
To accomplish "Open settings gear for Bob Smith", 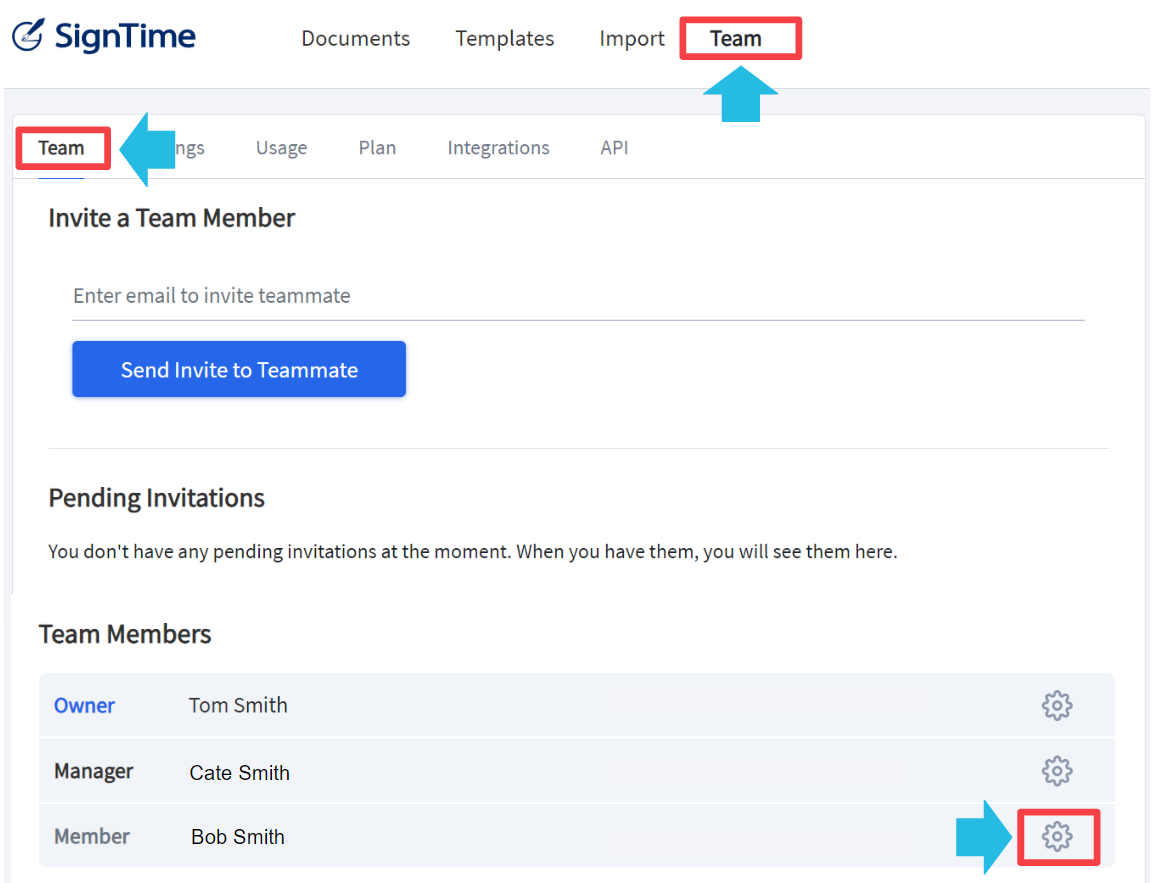I will tap(1058, 837).
